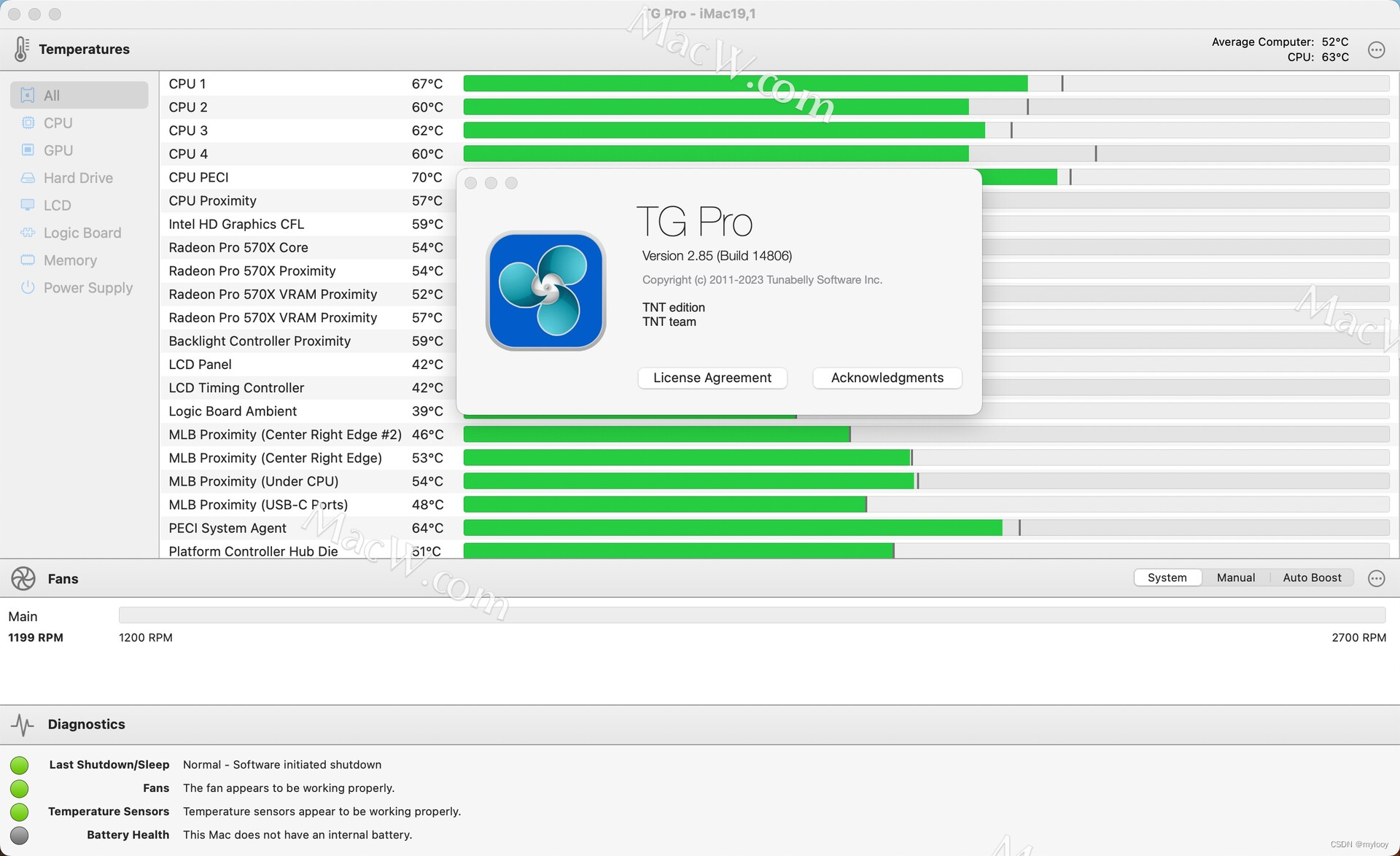Open the License Agreement
Image resolution: width=1400 pixels, height=856 pixels.
point(712,378)
